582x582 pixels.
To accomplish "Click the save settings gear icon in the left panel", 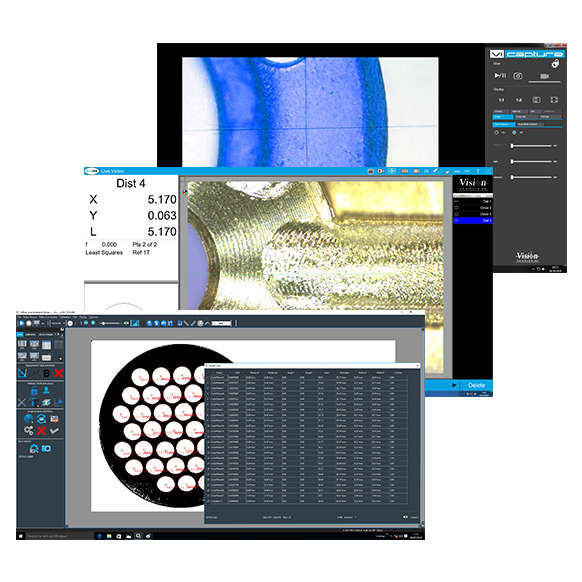I will [x=34, y=448].
